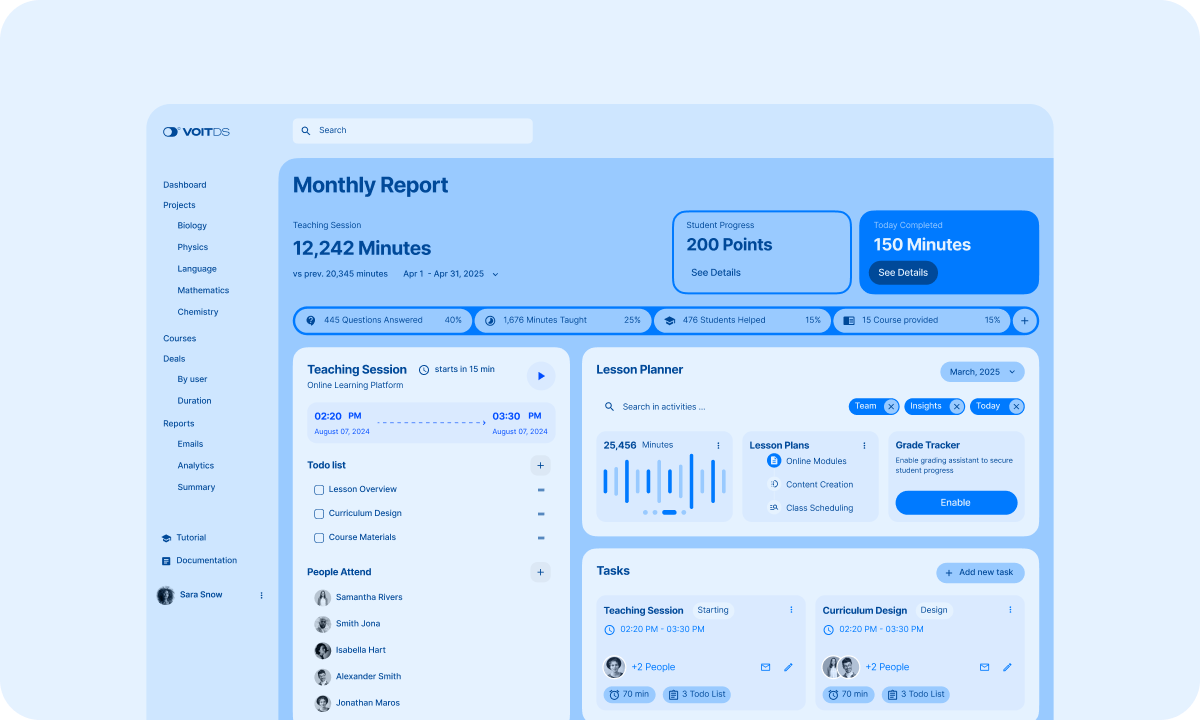Click the Content Creation icon
The image size is (1200, 720).
(x=774, y=484)
